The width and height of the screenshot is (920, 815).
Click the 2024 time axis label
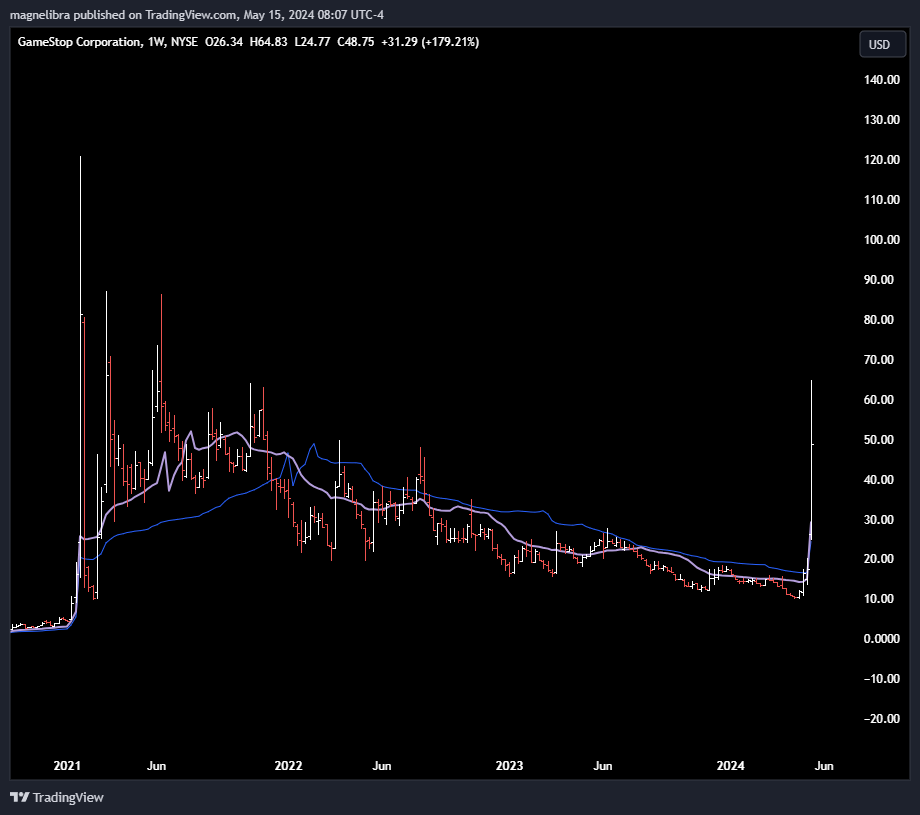pos(730,766)
